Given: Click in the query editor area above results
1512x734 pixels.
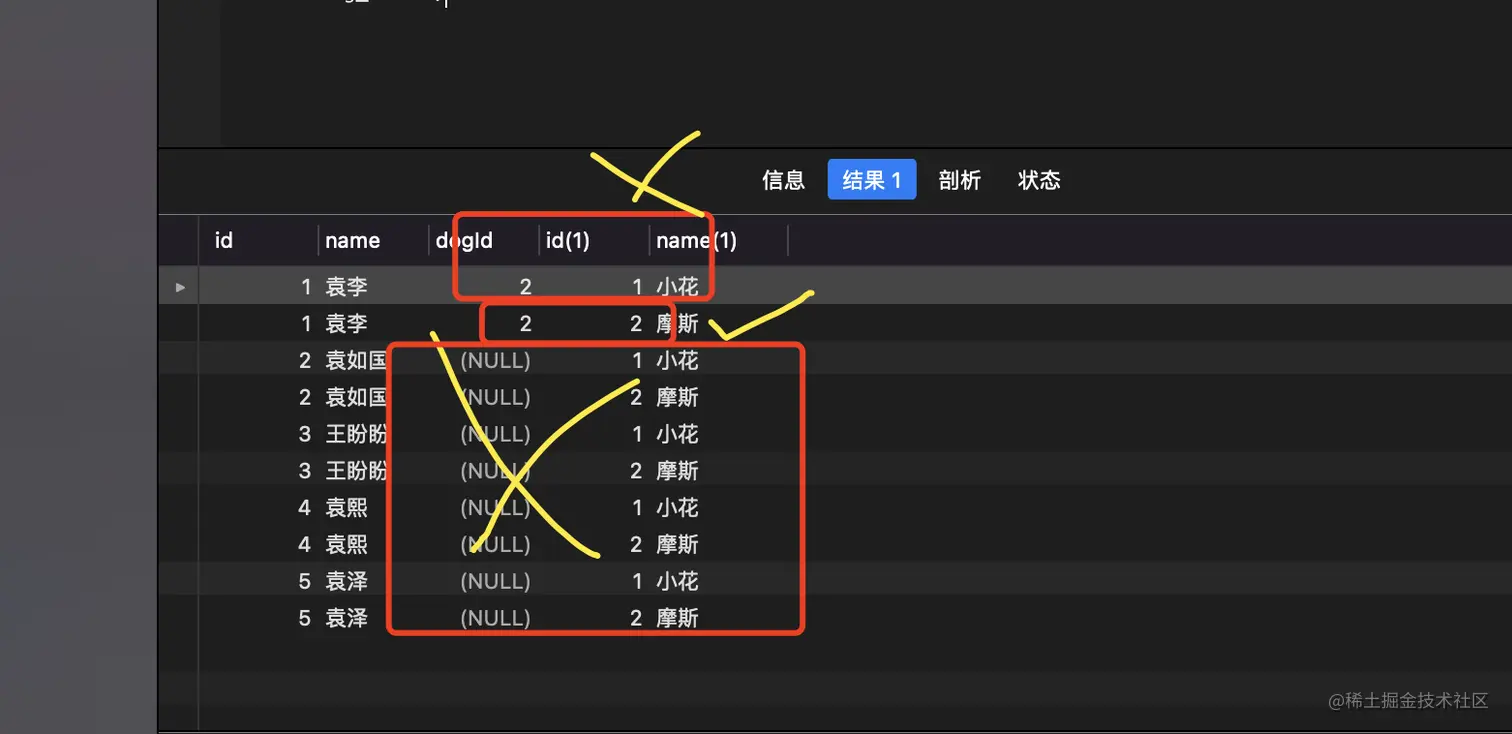Looking at the screenshot, I should (865, 72).
